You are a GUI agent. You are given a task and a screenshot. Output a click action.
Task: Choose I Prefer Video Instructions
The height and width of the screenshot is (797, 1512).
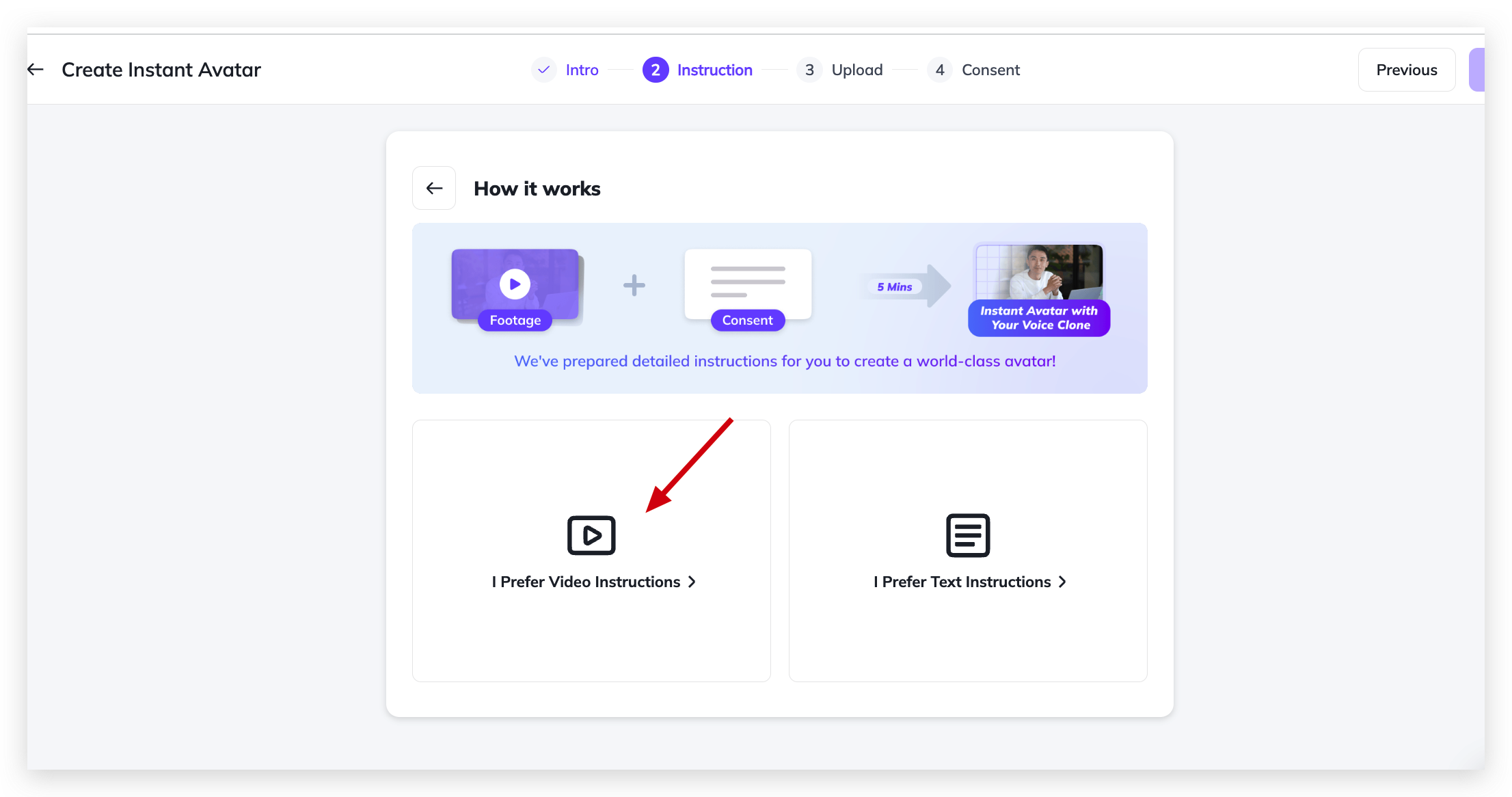point(586,582)
